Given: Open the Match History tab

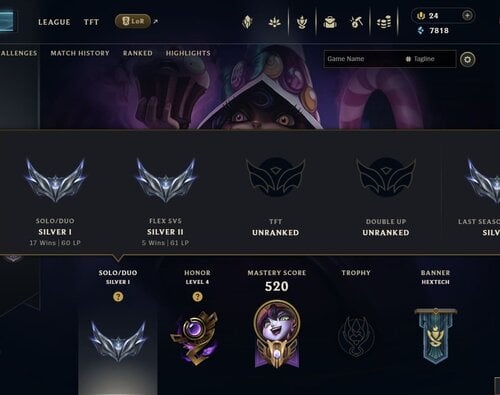Looking at the screenshot, I should [x=80, y=53].
